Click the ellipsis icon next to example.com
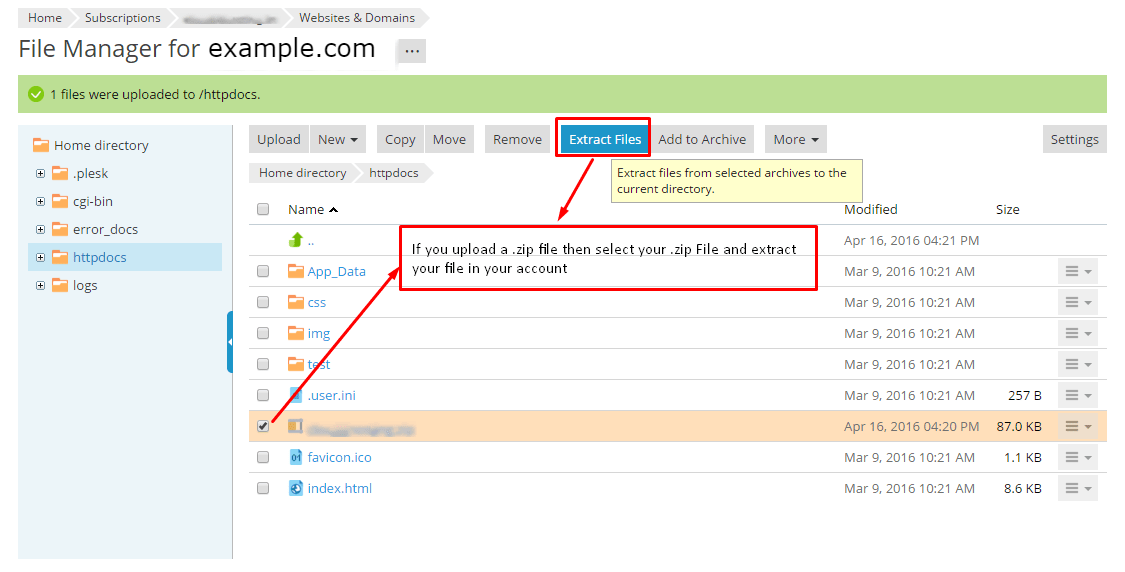Image resolution: width=1125 pixels, height=572 pixels. tap(413, 51)
